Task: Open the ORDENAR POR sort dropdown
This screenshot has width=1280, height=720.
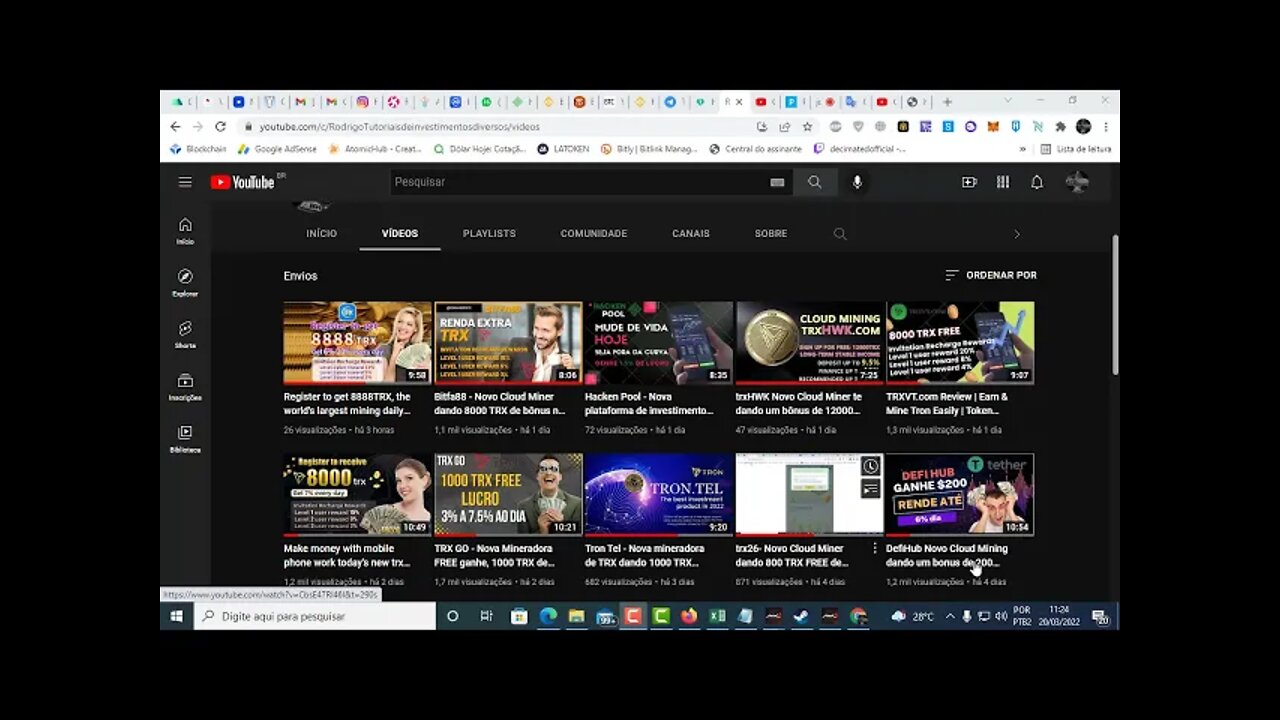Action: (991, 275)
